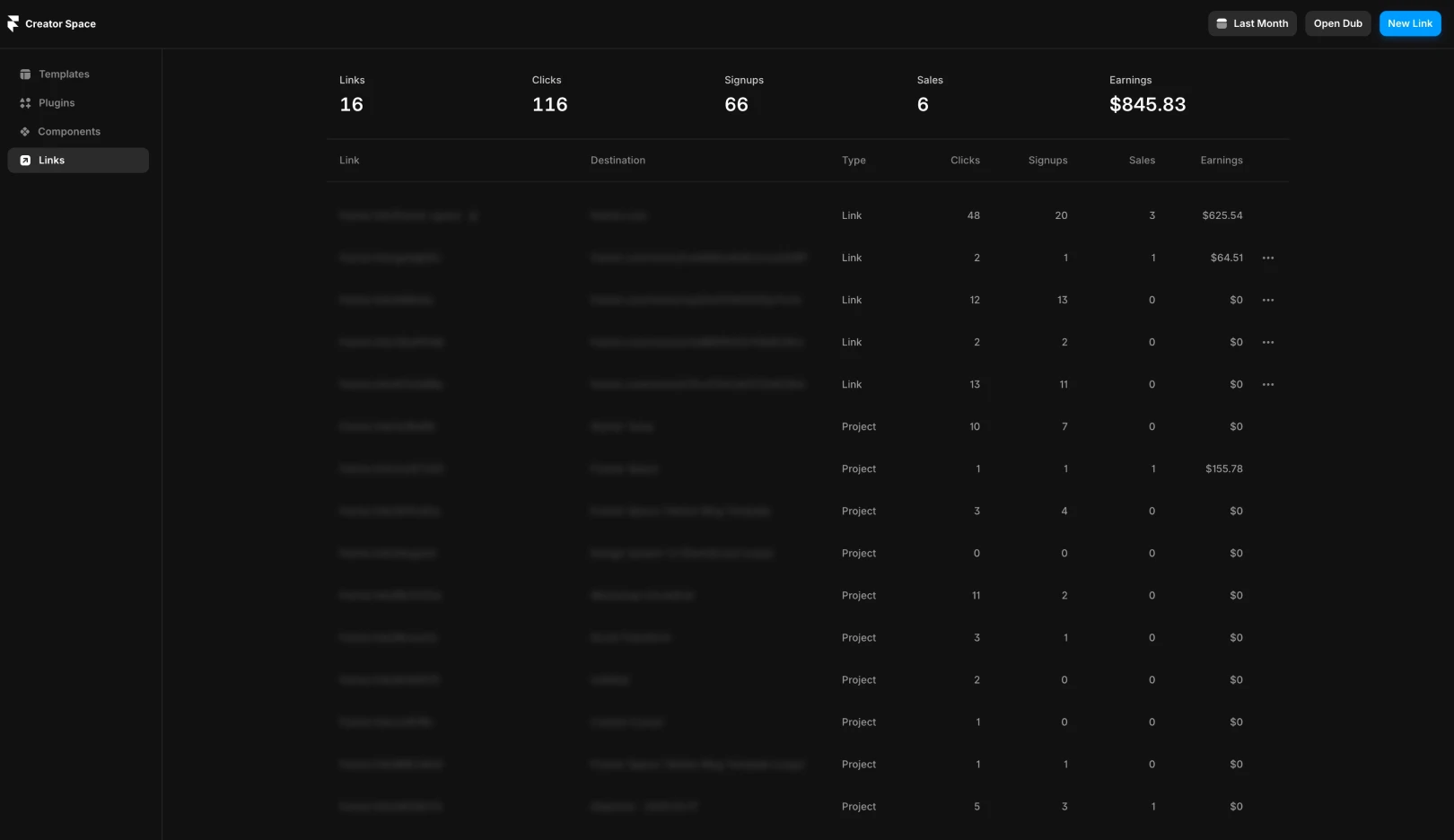Image resolution: width=1454 pixels, height=840 pixels.
Task: Click the 20 signups cell
Action: point(1061,215)
